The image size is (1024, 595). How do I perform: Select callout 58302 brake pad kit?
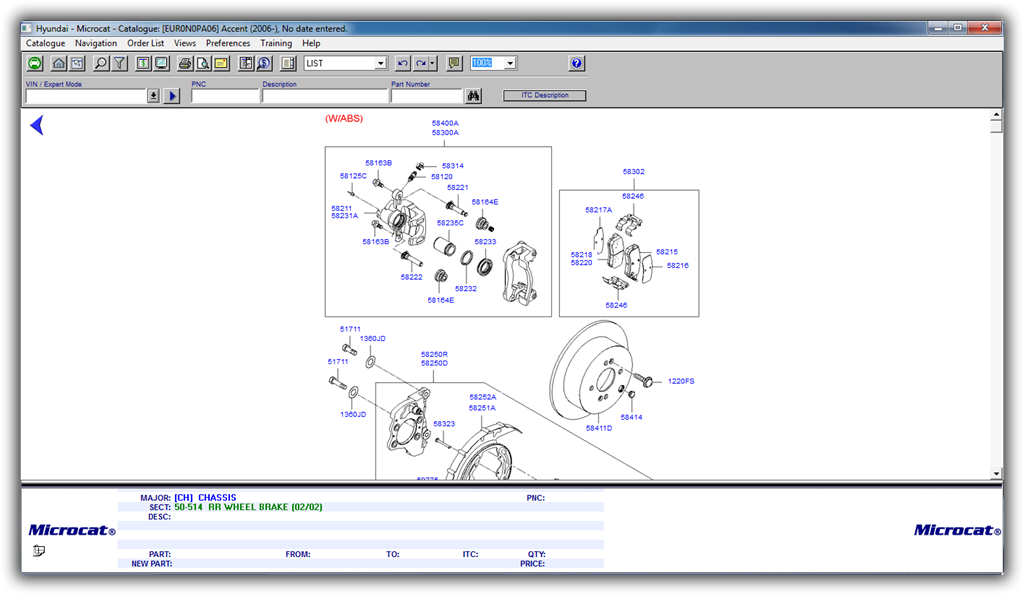[x=633, y=172]
